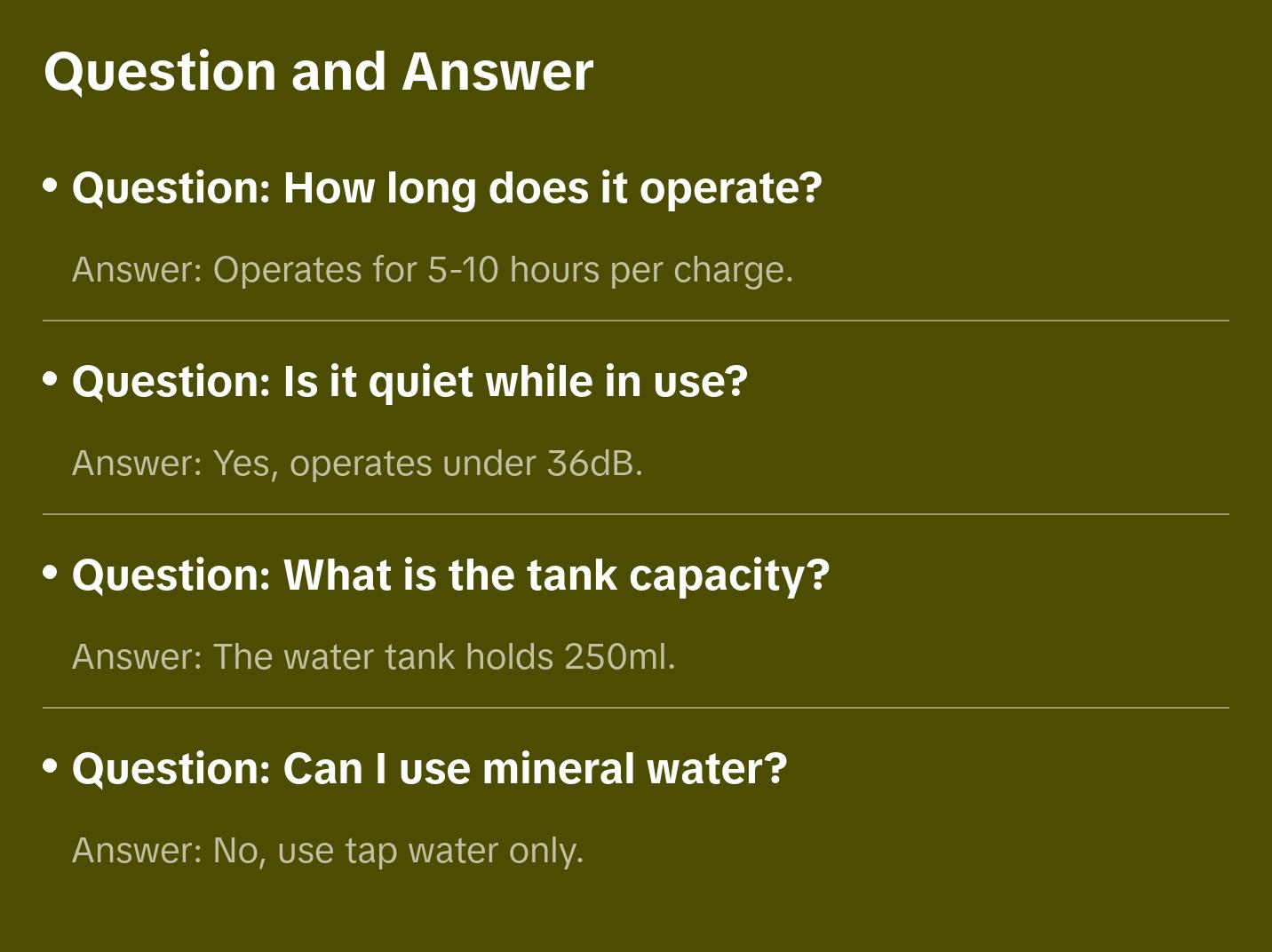Viewport: 1272px width, 952px height.
Task: Click the bullet beside the quiet question
Action: (51, 379)
